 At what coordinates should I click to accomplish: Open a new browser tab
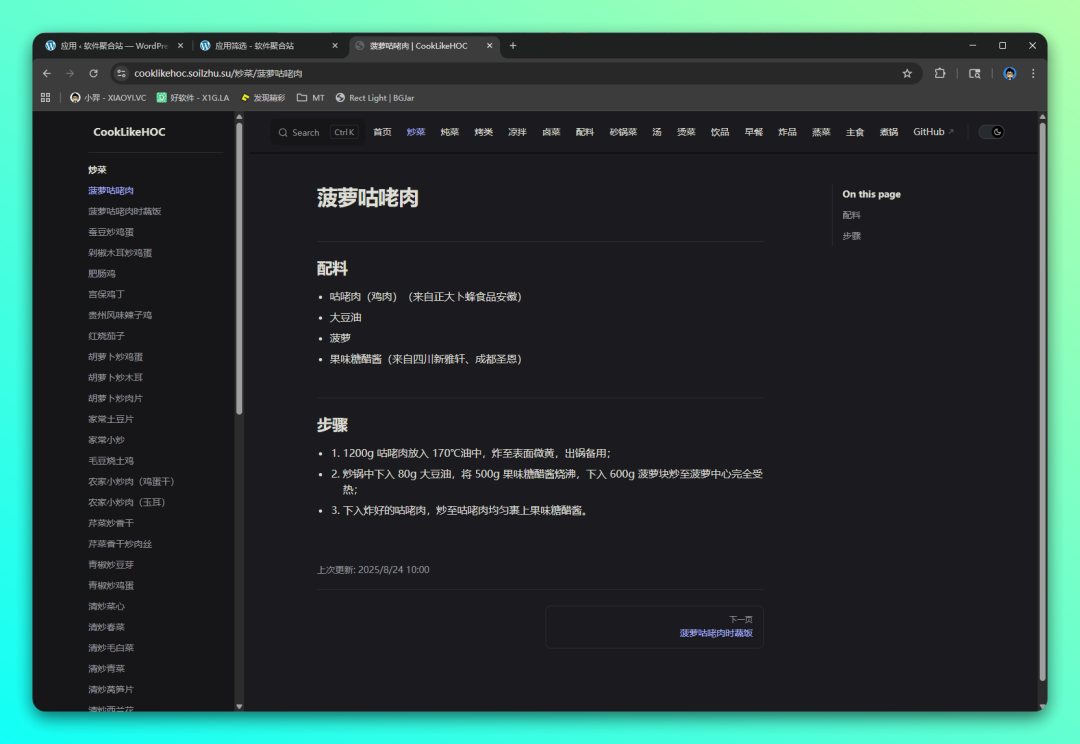[x=513, y=46]
